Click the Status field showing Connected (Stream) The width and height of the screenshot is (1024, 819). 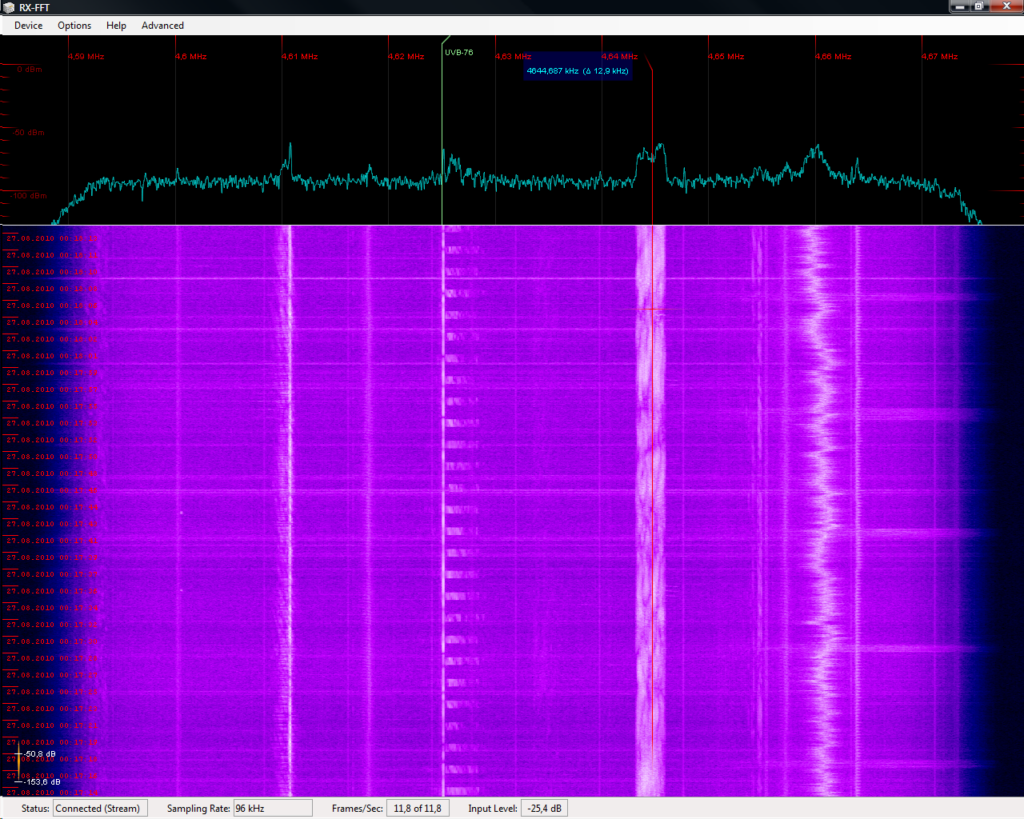click(100, 809)
